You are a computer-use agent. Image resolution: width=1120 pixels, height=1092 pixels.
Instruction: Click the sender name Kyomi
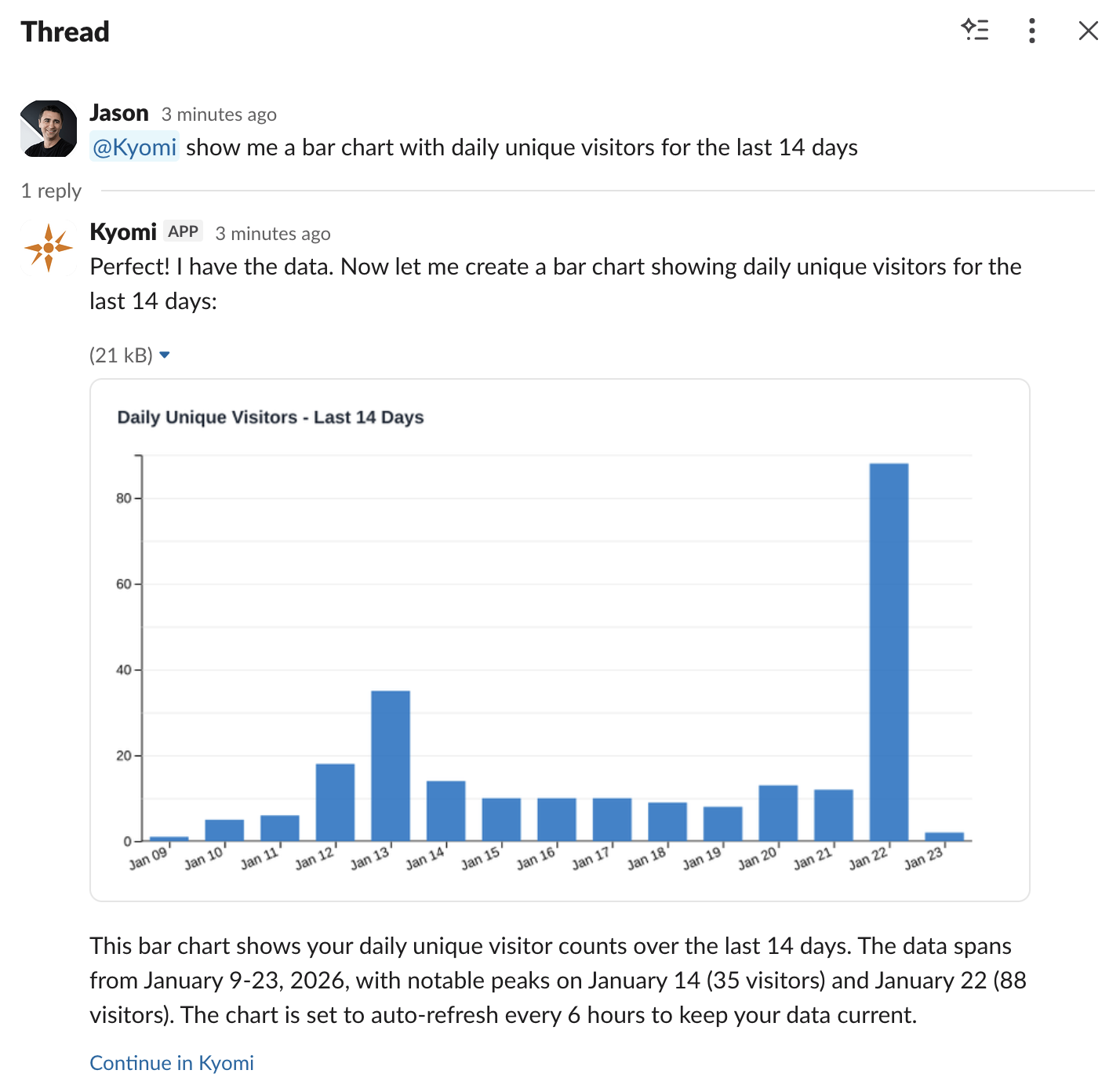click(x=122, y=231)
